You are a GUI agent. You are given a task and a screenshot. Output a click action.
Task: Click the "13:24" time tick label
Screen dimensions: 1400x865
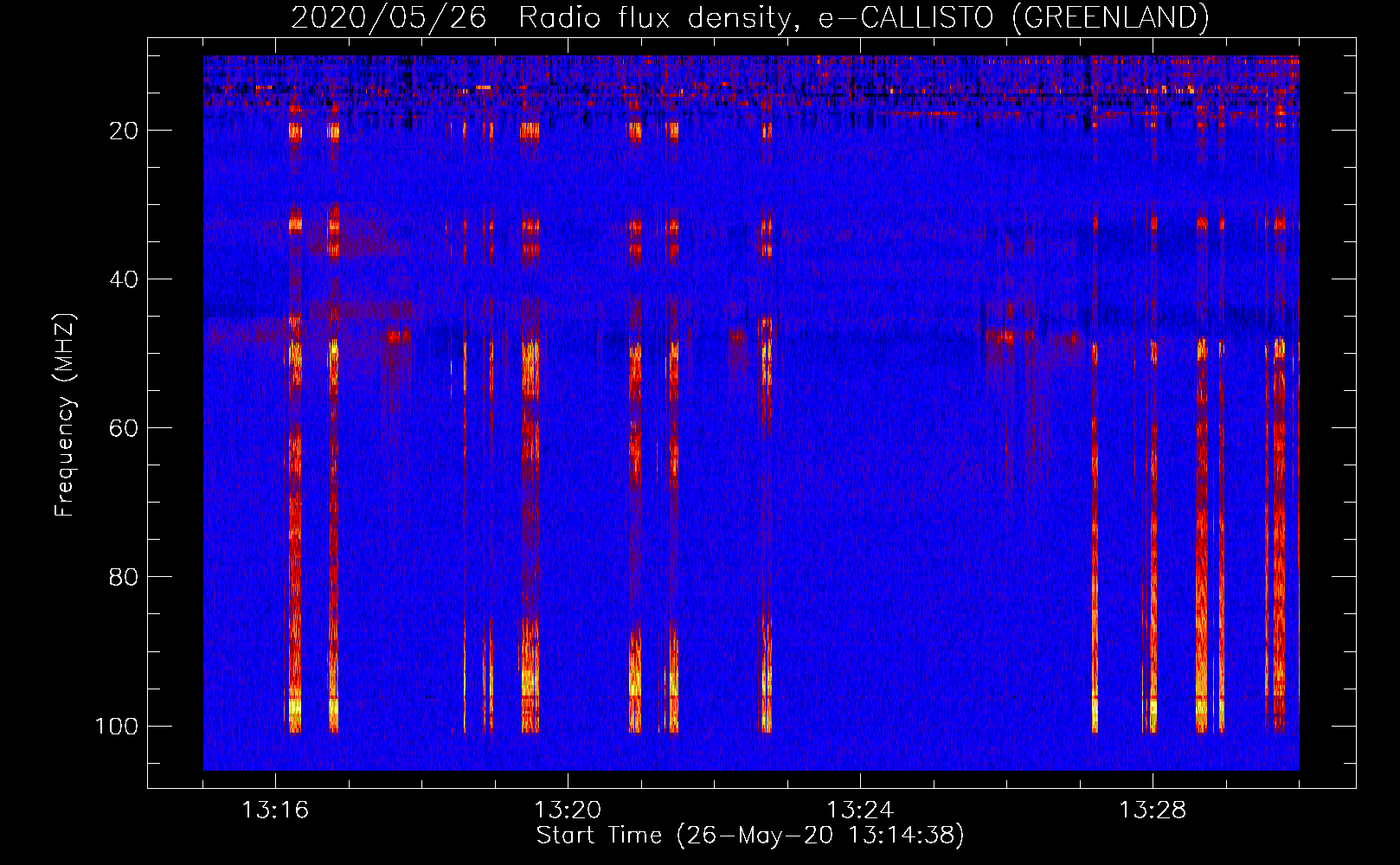[x=860, y=811]
